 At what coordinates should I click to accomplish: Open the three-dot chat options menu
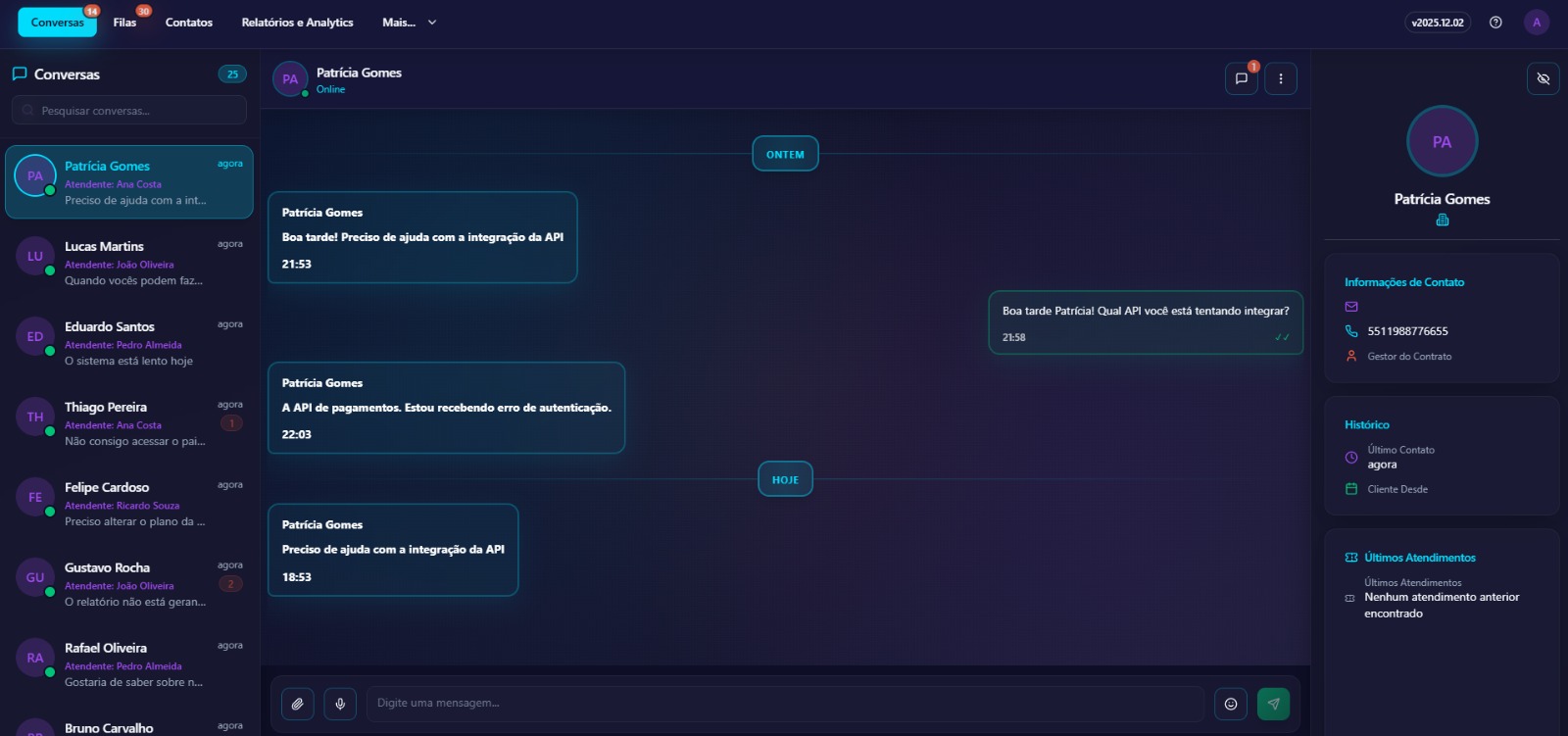1281,78
